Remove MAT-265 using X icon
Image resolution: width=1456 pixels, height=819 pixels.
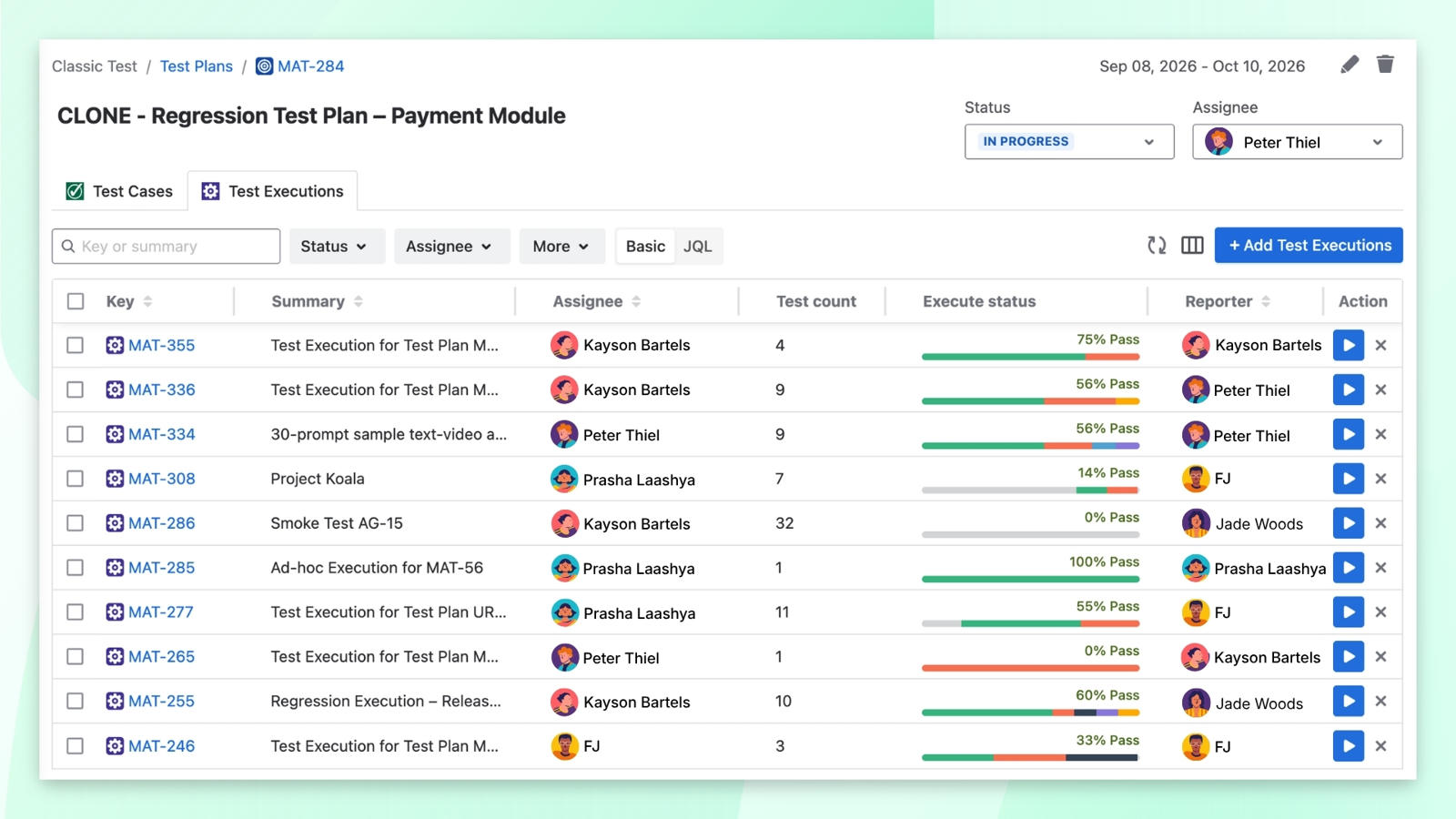tap(1380, 657)
